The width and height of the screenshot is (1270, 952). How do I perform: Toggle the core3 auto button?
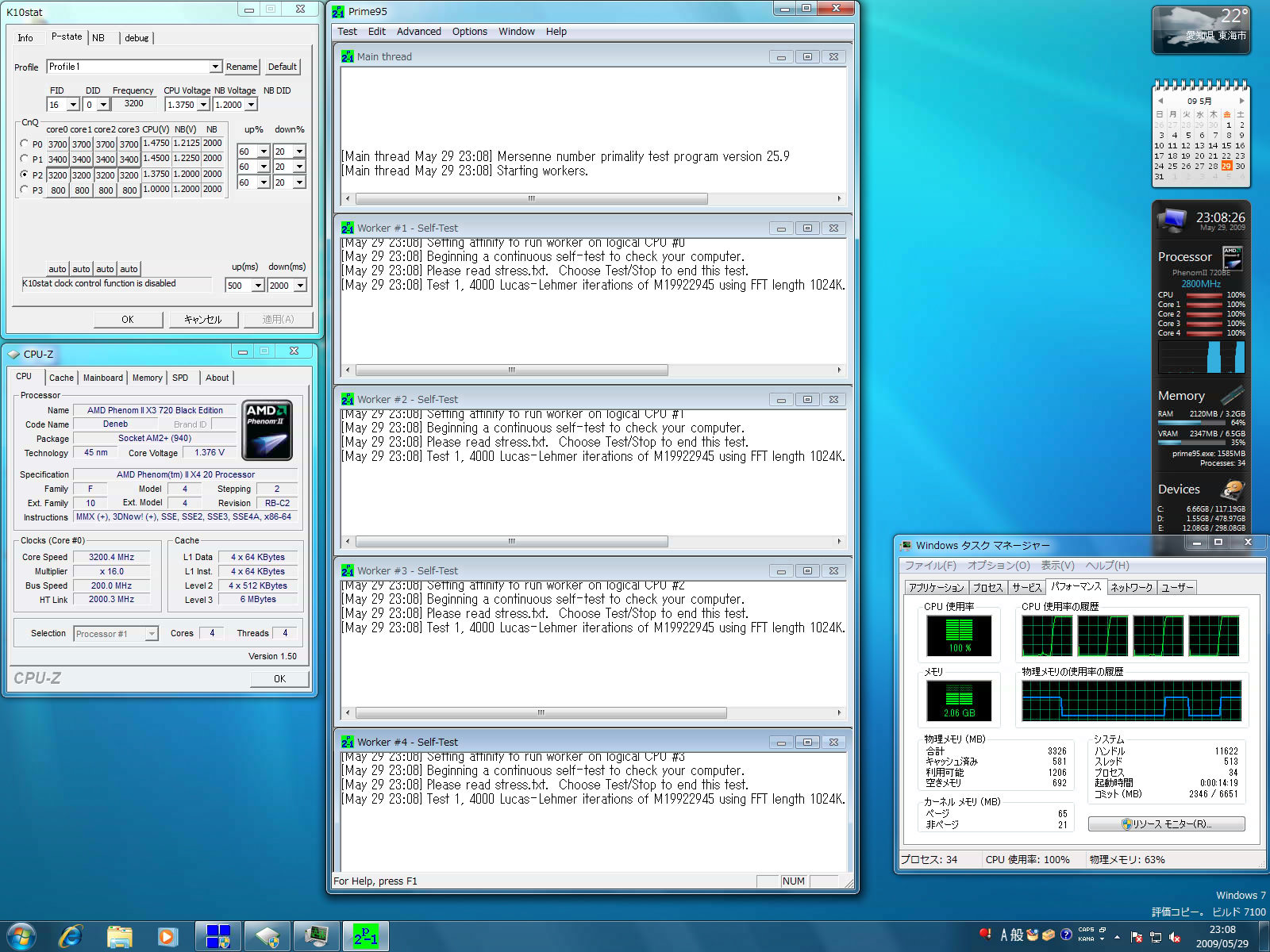coord(129,269)
